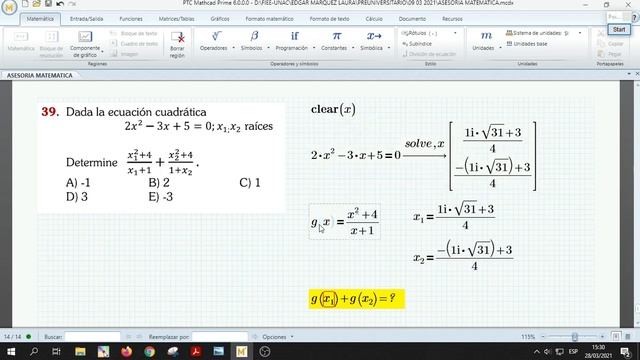The image size is (640, 360).
Task: Open the Simbólica arrow icon
Action: click(x=374, y=36)
